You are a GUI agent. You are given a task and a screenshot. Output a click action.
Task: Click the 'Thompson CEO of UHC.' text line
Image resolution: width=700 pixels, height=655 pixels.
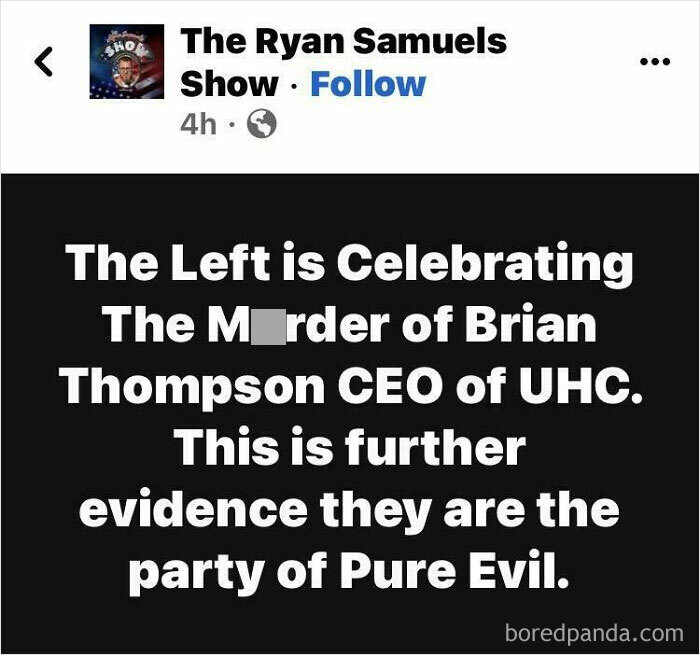(x=350, y=388)
